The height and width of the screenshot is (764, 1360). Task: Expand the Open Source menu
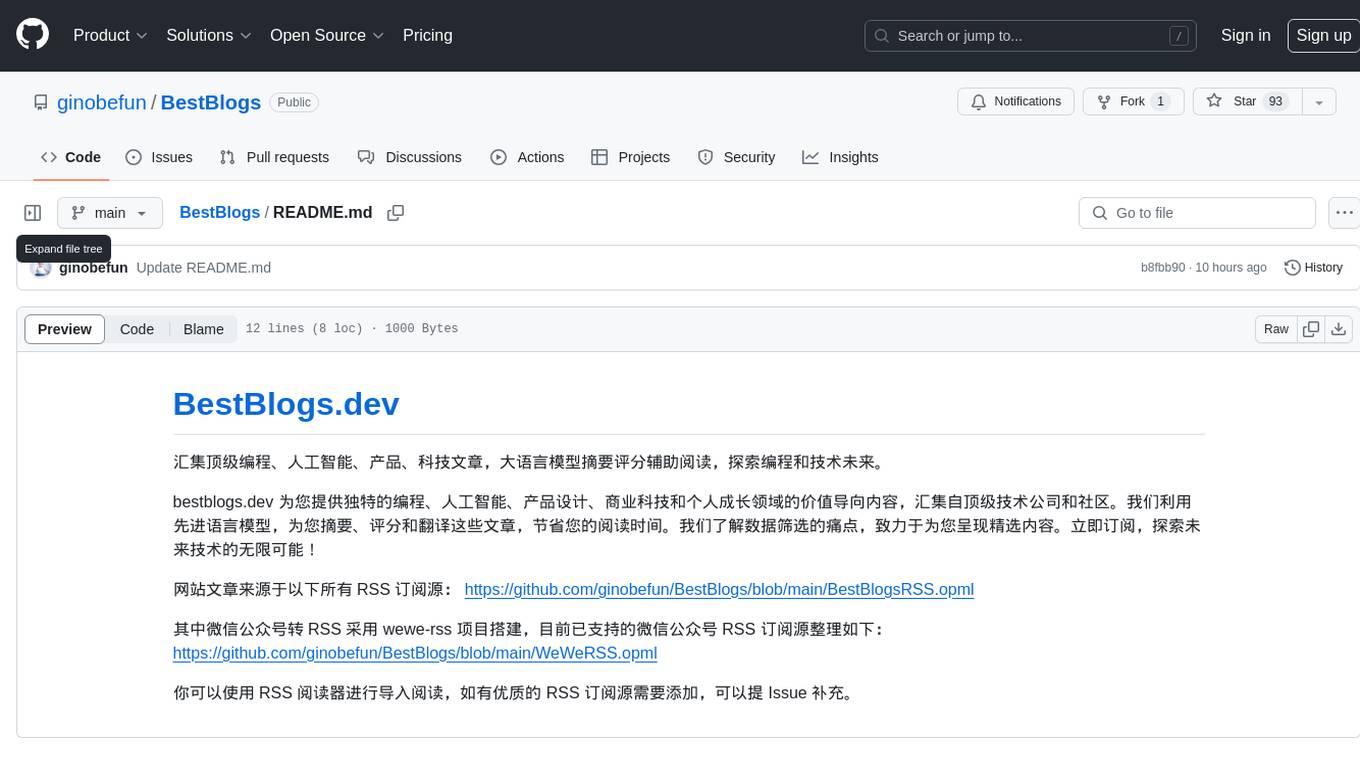[x=327, y=35]
